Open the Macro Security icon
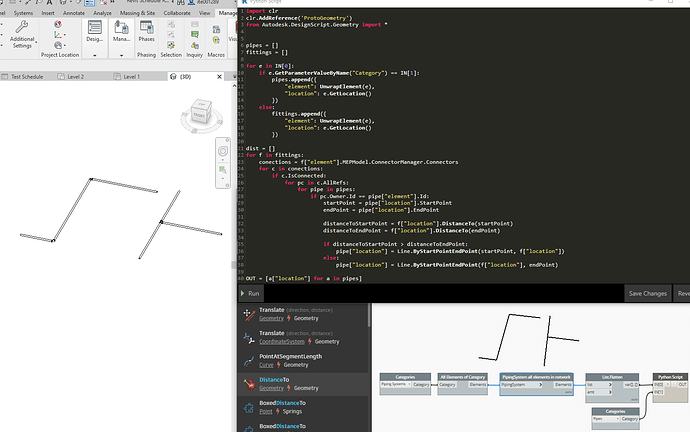The height and width of the screenshot is (432, 690). [216, 40]
